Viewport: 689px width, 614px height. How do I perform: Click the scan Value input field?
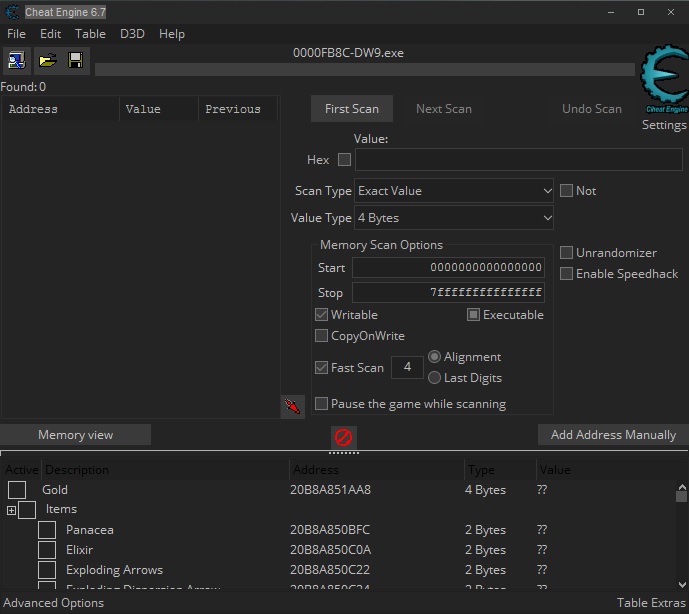(x=519, y=160)
